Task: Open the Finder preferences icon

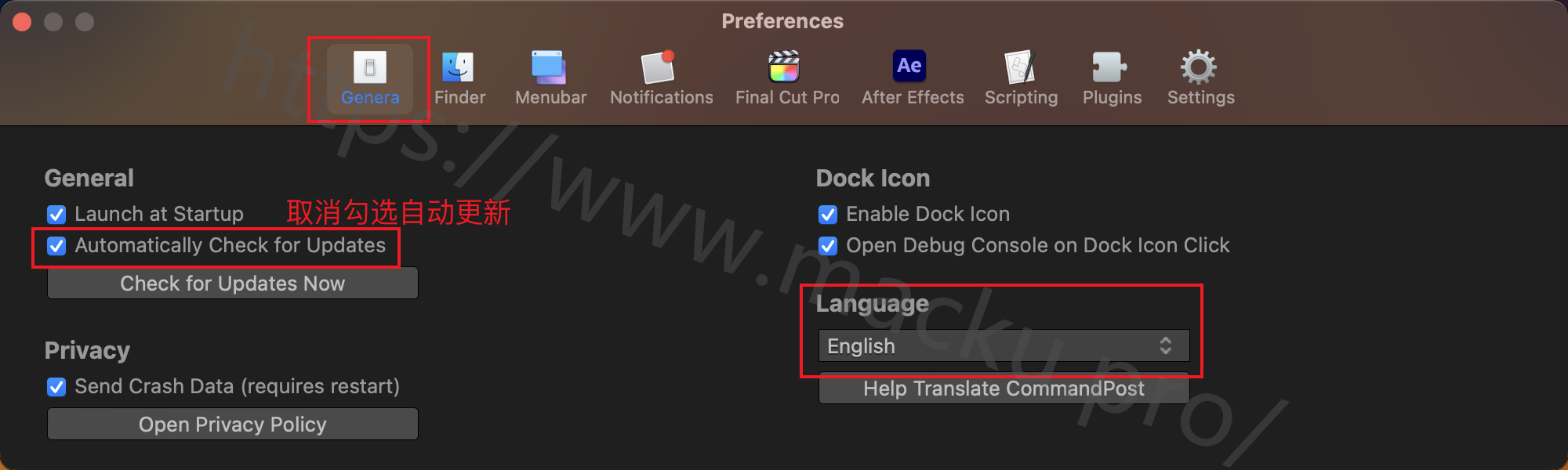Action: (x=459, y=67)
